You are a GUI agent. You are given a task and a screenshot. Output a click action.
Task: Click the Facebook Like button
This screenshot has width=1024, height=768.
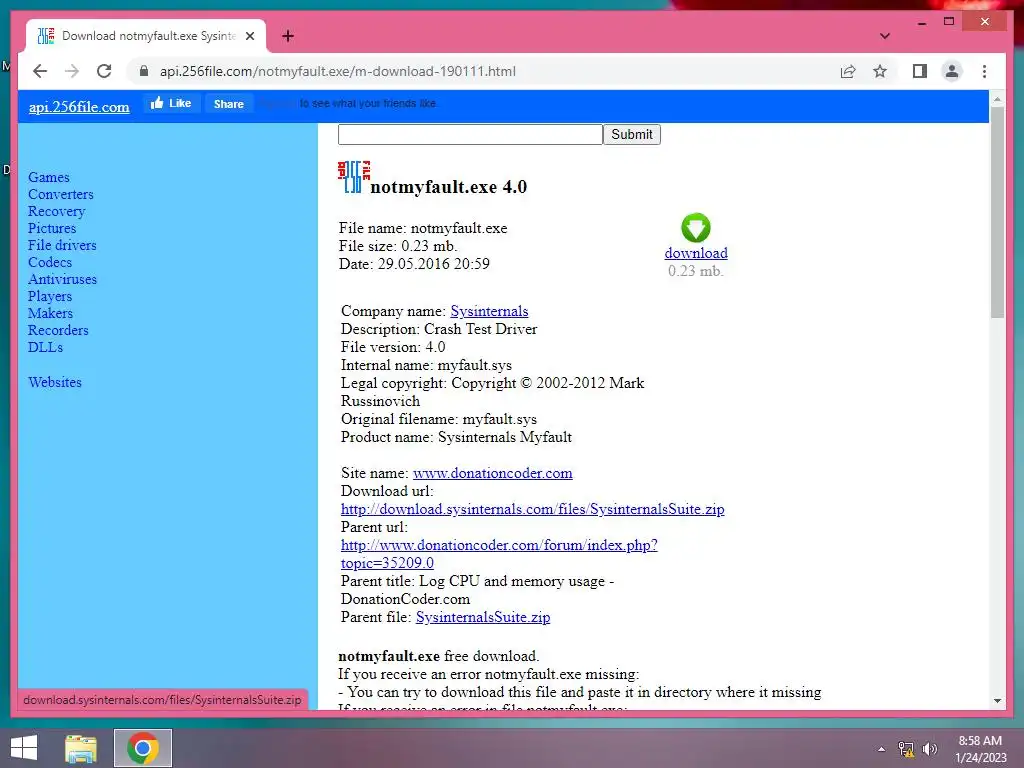pyautogui.click(x=171, y=103)
